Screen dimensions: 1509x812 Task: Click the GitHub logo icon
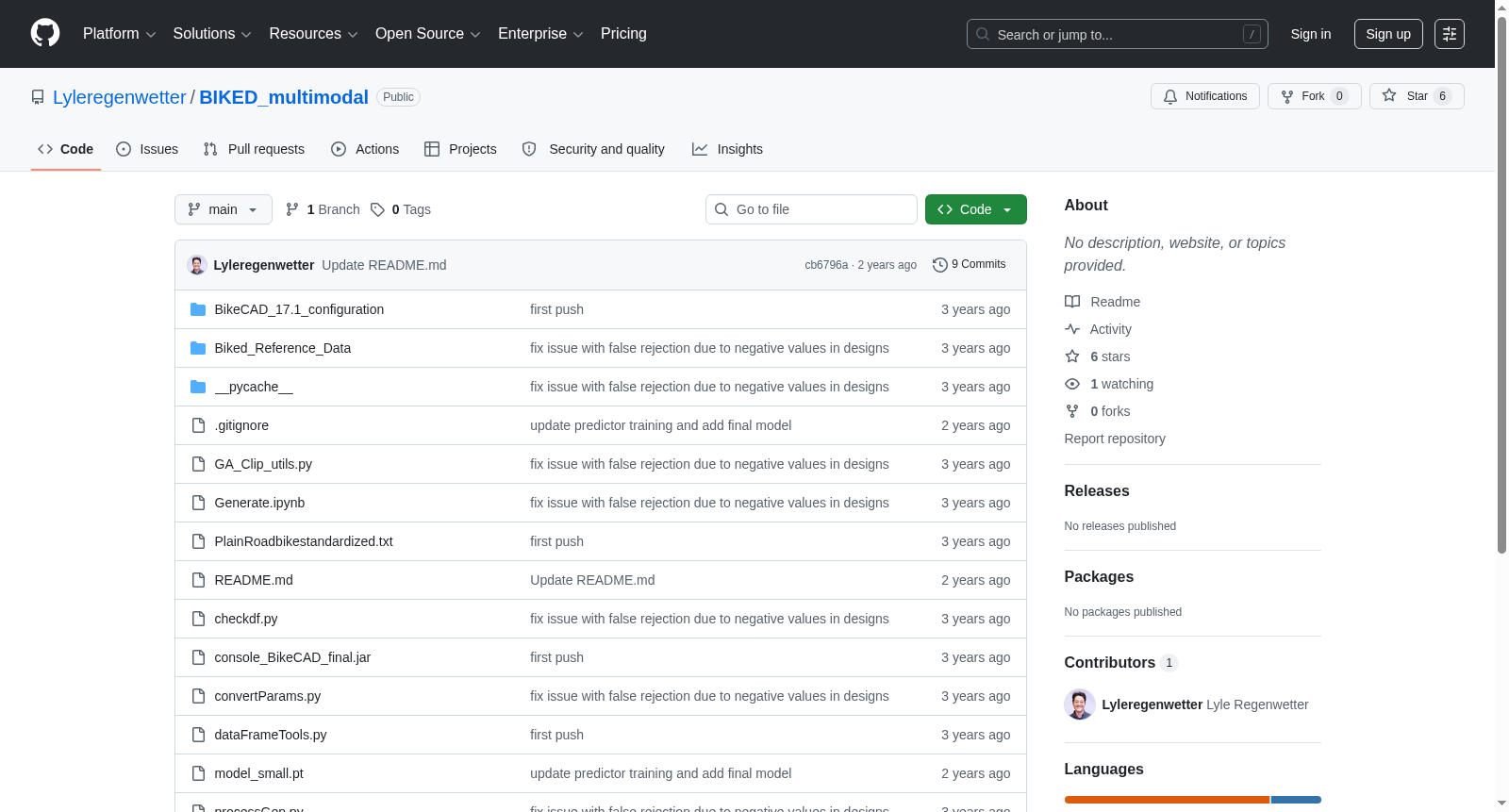coord(45,34)
